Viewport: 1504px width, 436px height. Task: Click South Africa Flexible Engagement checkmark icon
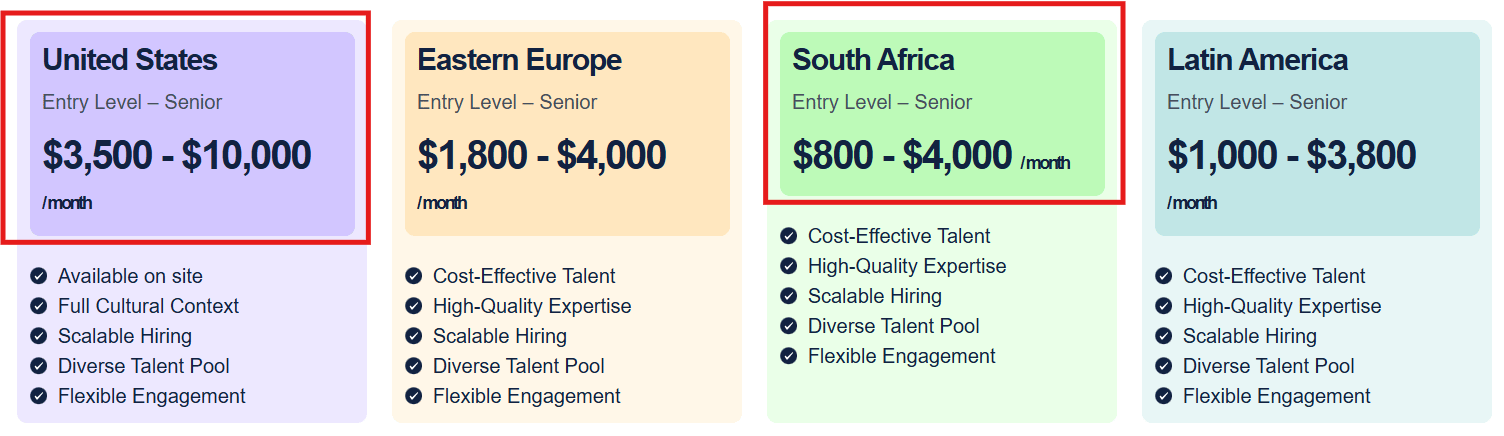coord(788,356)
